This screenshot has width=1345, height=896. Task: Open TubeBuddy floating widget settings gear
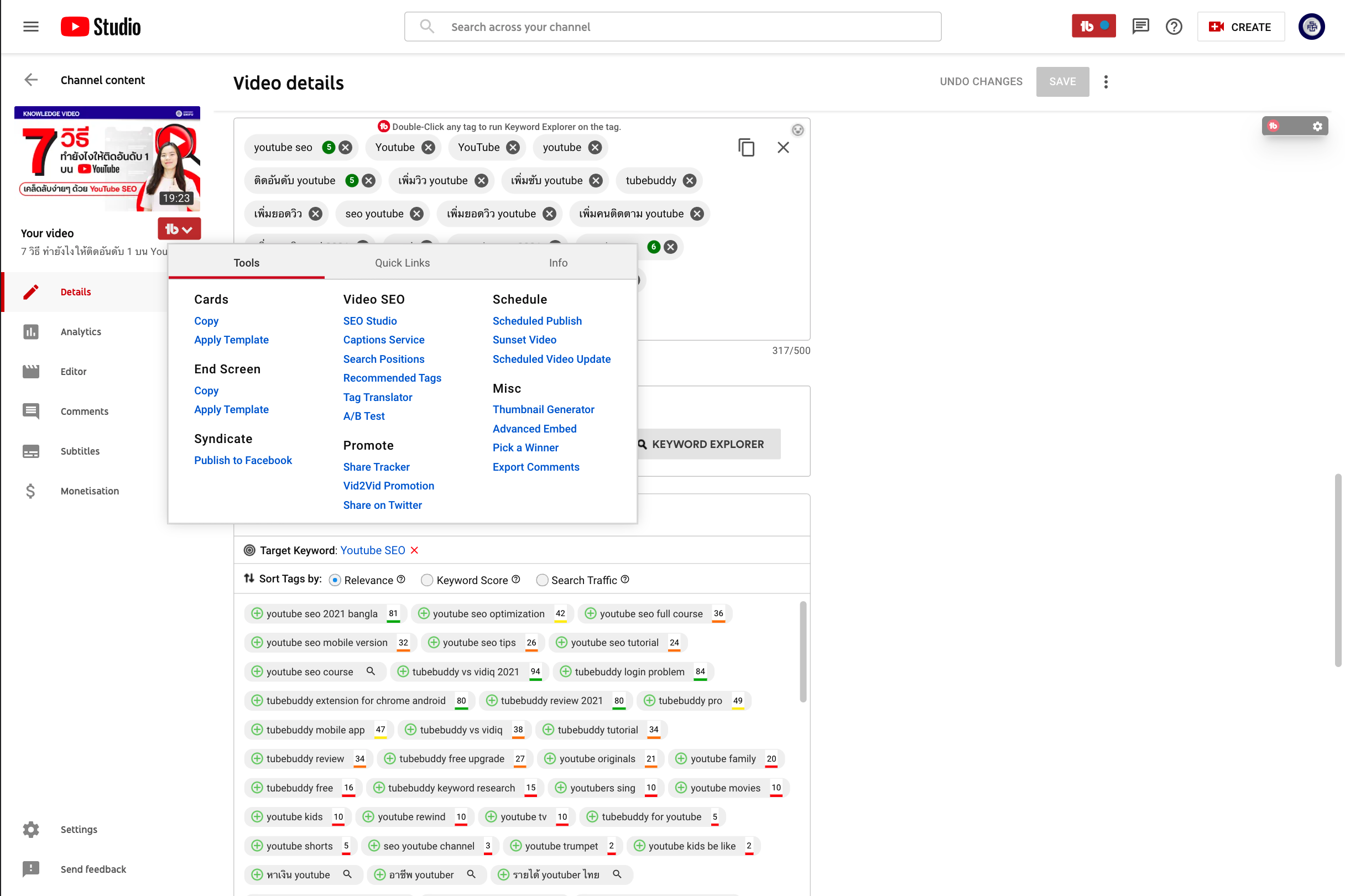pos(1317,126)
